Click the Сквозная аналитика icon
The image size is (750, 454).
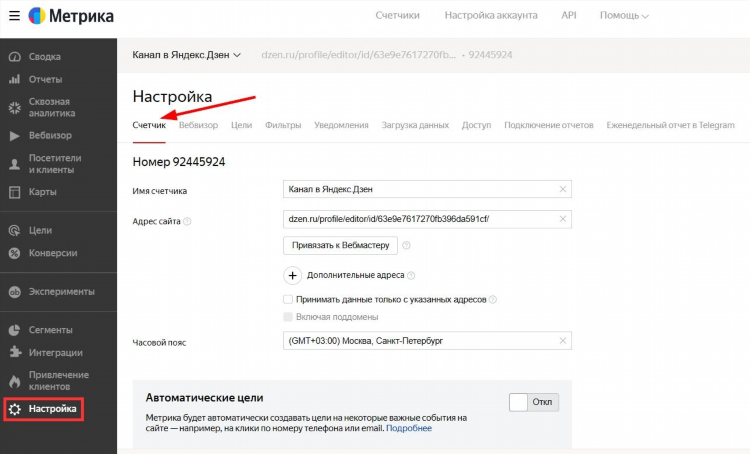[15, 108]
